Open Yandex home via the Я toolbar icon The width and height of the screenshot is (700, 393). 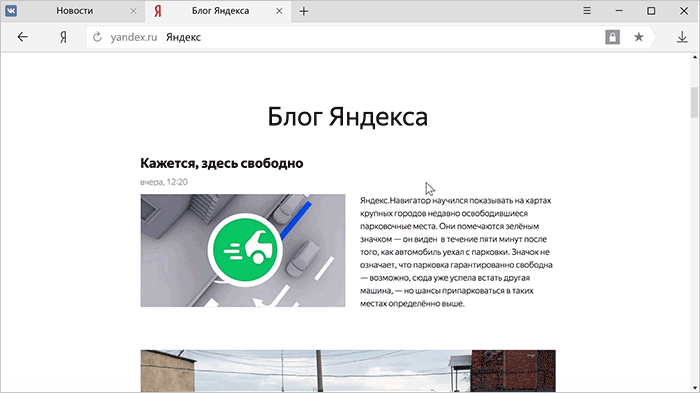click(x=63, y=37)
